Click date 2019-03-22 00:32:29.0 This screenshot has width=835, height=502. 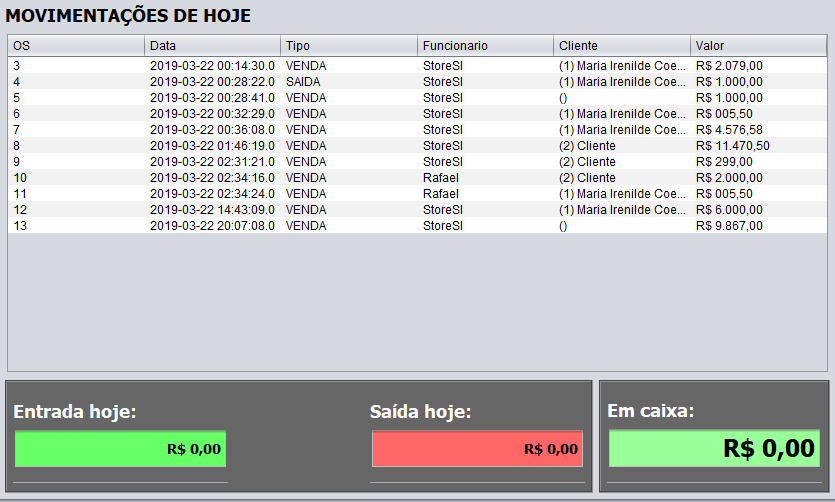(x=212, y=113)
